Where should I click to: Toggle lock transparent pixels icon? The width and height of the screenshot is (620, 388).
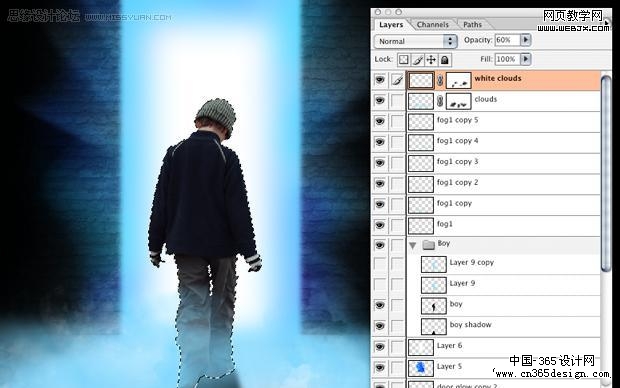point(403,60)
